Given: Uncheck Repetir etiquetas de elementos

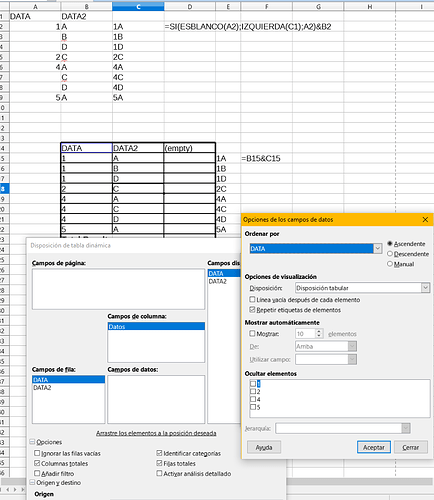Looking at the screenshot, I should [252, 310].
